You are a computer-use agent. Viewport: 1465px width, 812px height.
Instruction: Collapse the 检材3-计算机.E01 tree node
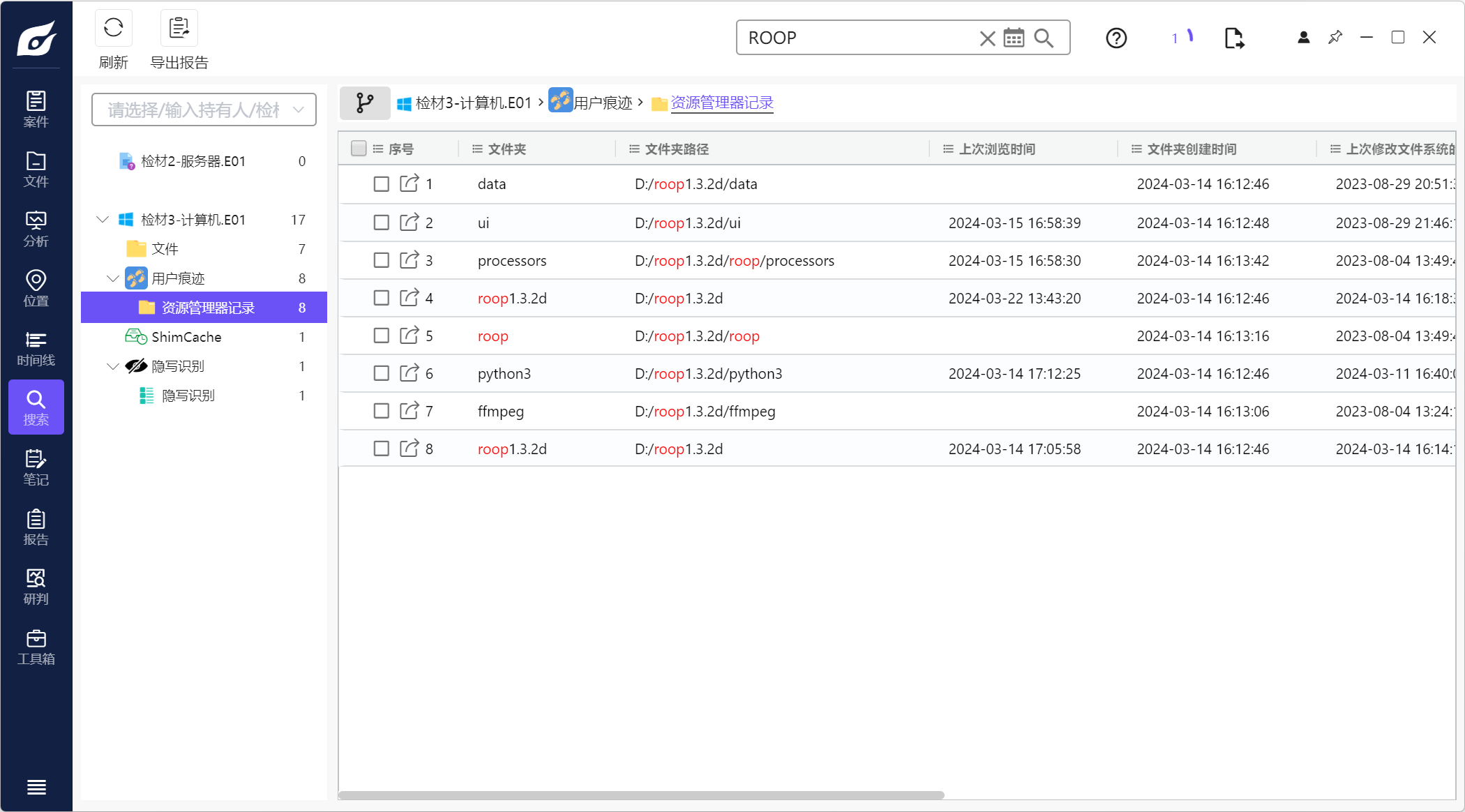click(103, 220)
